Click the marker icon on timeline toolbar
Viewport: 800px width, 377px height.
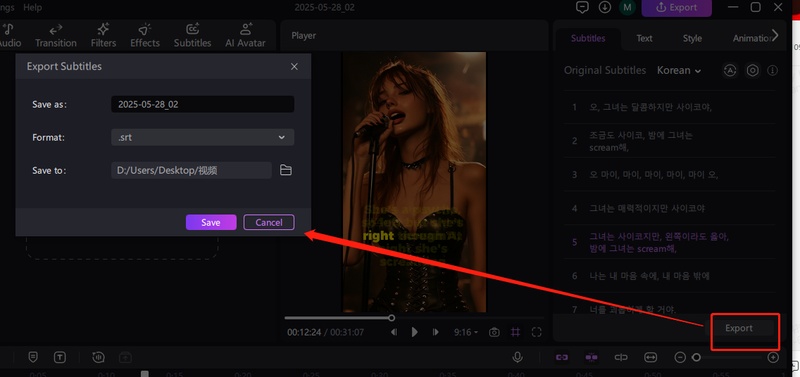(33, 357)
